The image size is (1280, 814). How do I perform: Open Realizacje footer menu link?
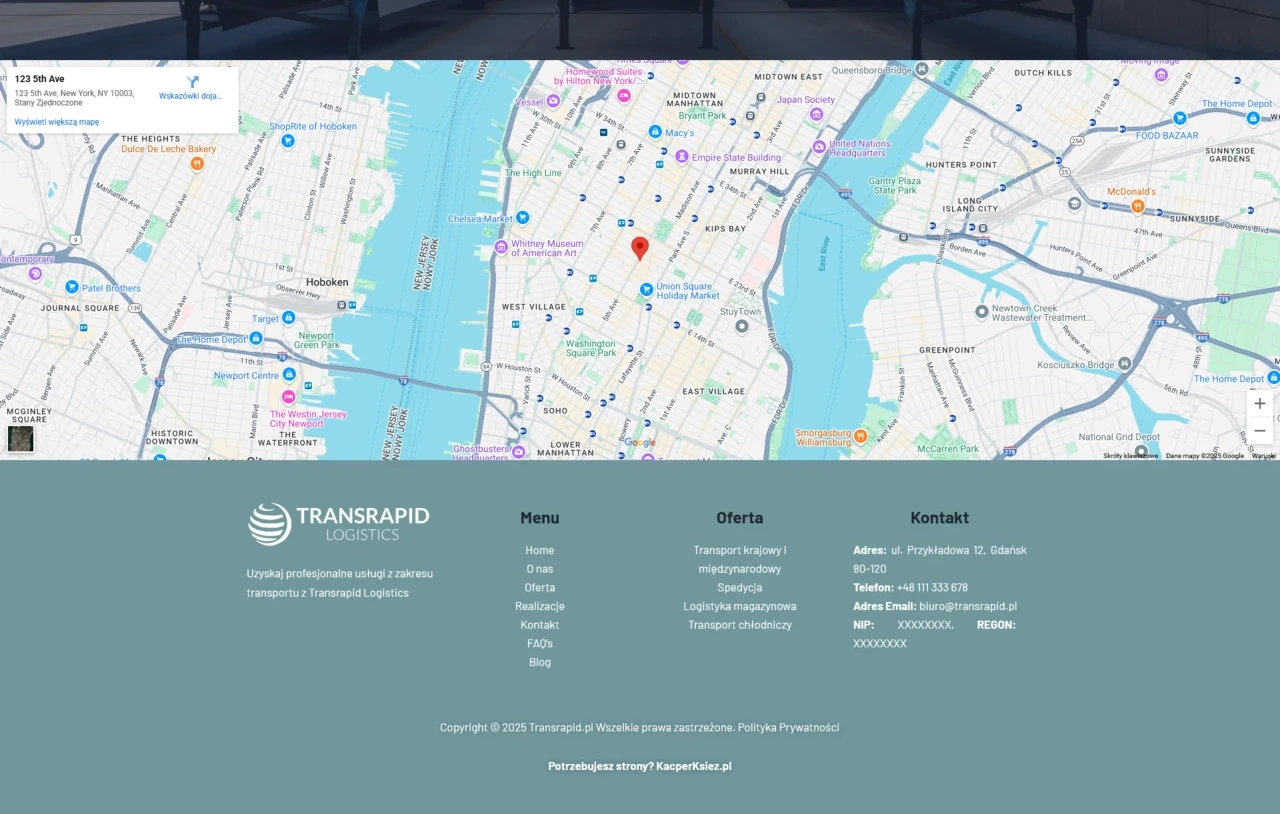coord(540,606)
